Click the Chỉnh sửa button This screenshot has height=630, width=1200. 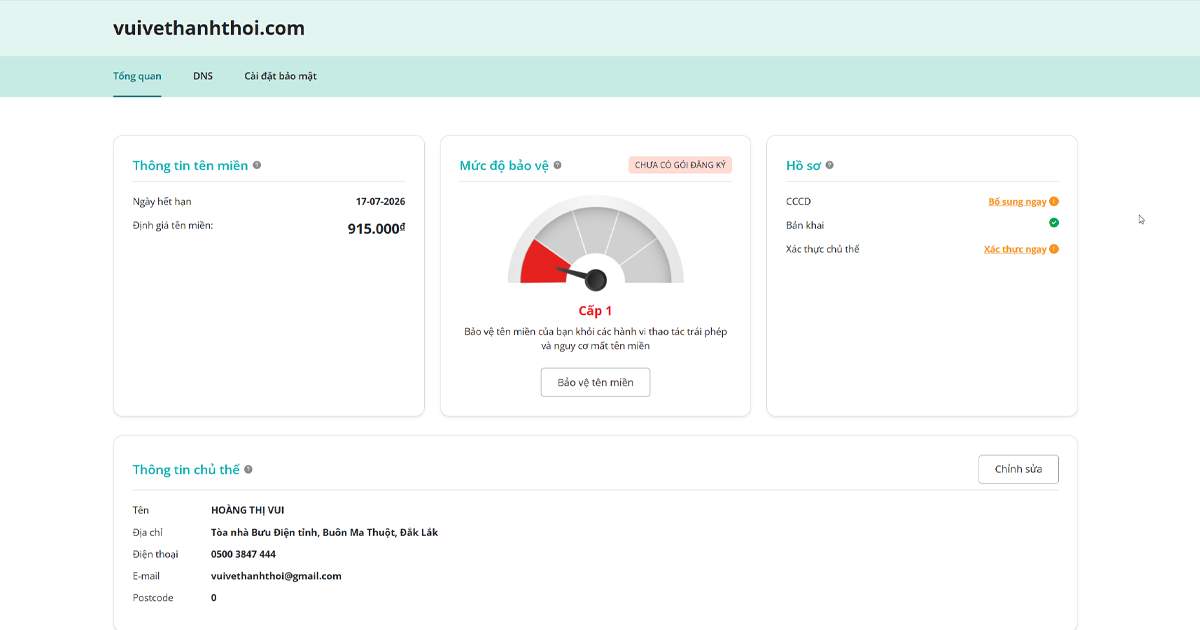click(x=1018, y=469)
